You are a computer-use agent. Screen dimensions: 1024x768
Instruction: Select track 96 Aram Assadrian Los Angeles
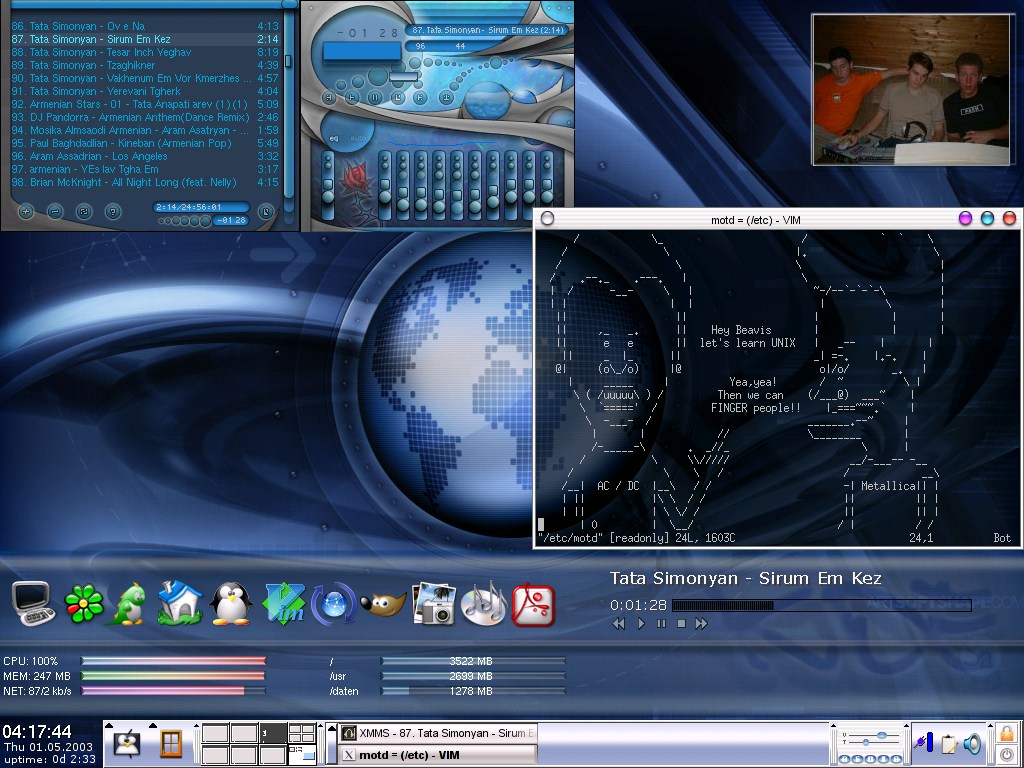[x=145, y=156]
